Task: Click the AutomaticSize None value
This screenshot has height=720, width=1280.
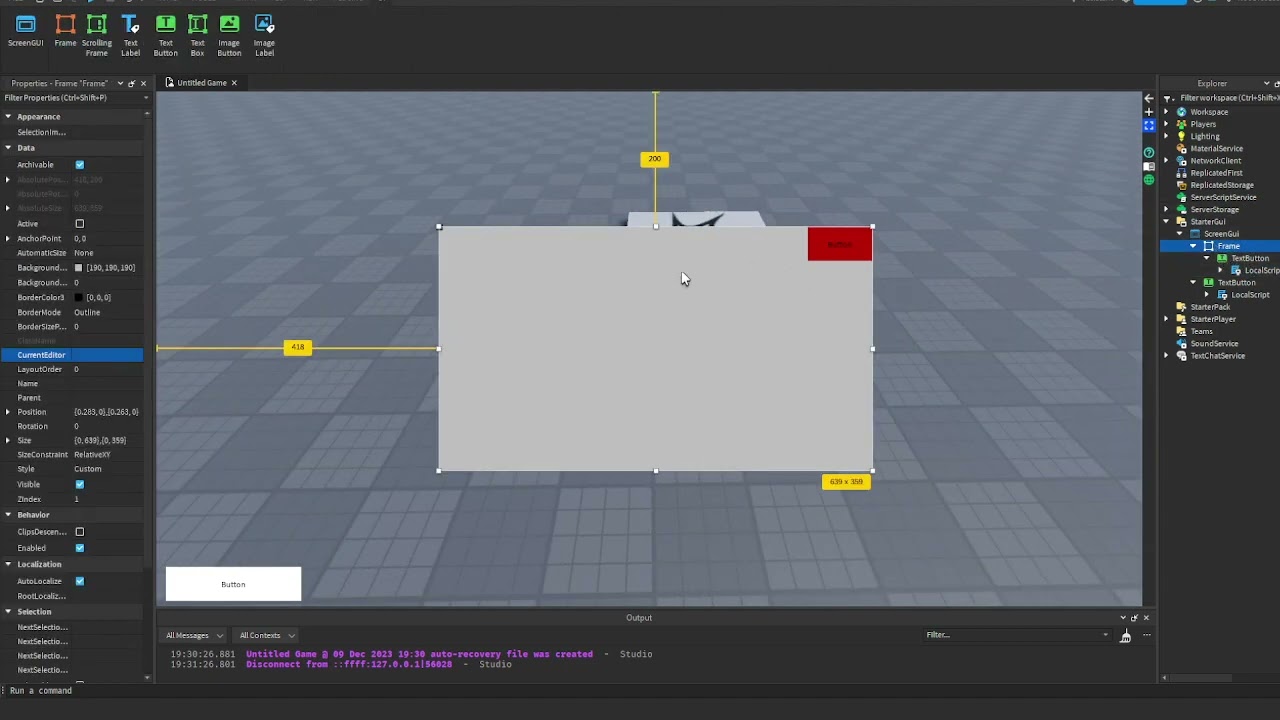Action: (x=83, y=253)
